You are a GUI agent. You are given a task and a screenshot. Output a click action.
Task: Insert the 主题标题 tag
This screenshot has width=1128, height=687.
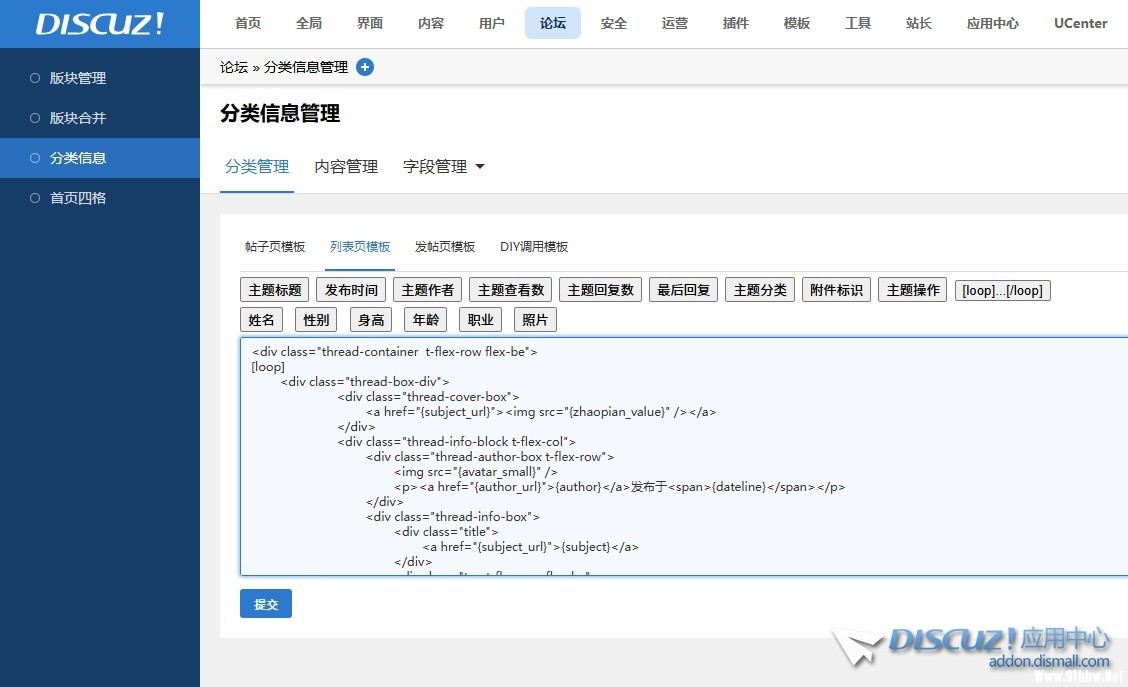pyautogui.click(x=275, y=290)
